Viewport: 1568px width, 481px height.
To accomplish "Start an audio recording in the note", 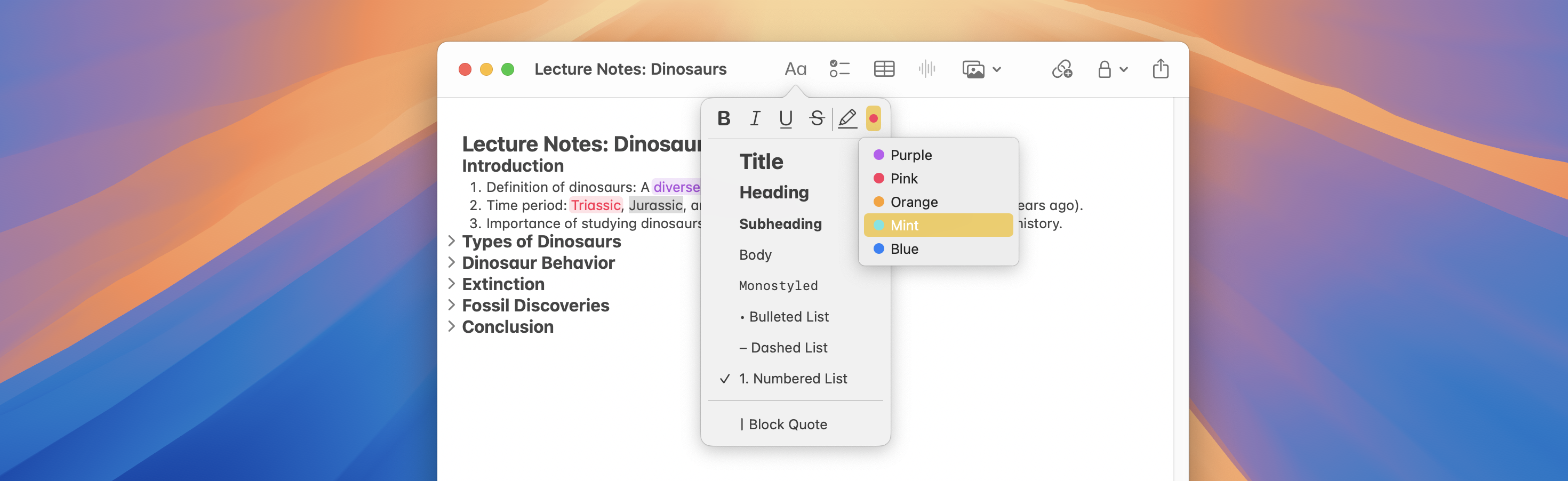I will point(926,69).
